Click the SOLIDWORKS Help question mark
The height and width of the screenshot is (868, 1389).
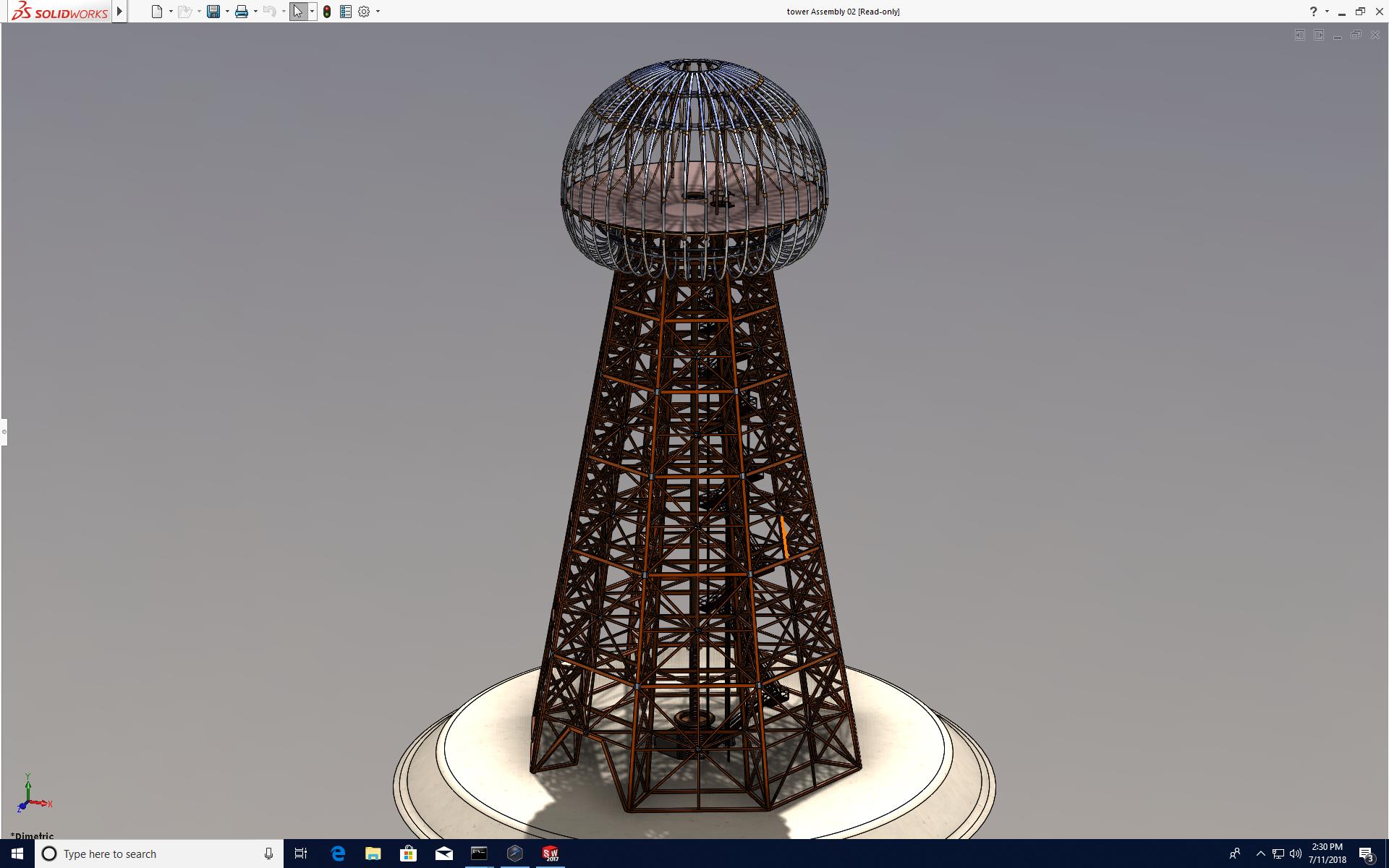click(1313, 12)
